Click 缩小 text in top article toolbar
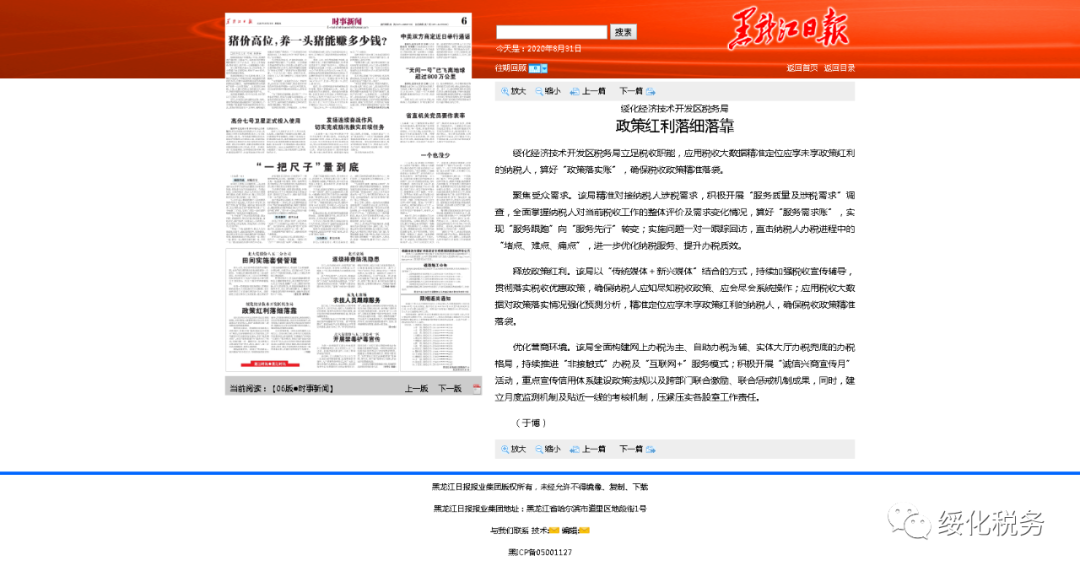The image size is (1080, 571). point(552,92)
